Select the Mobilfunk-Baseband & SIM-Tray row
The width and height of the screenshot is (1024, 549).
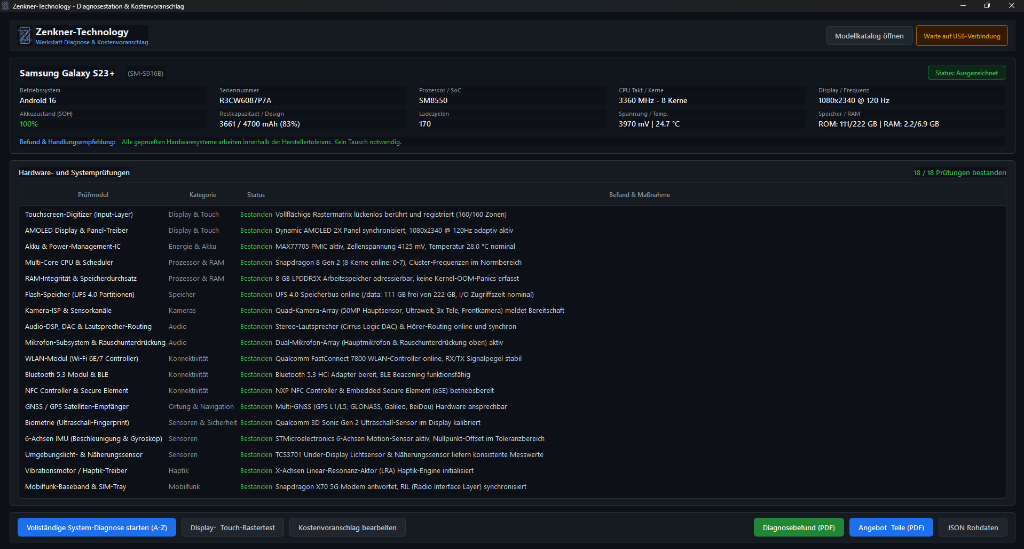pos(512,486)
